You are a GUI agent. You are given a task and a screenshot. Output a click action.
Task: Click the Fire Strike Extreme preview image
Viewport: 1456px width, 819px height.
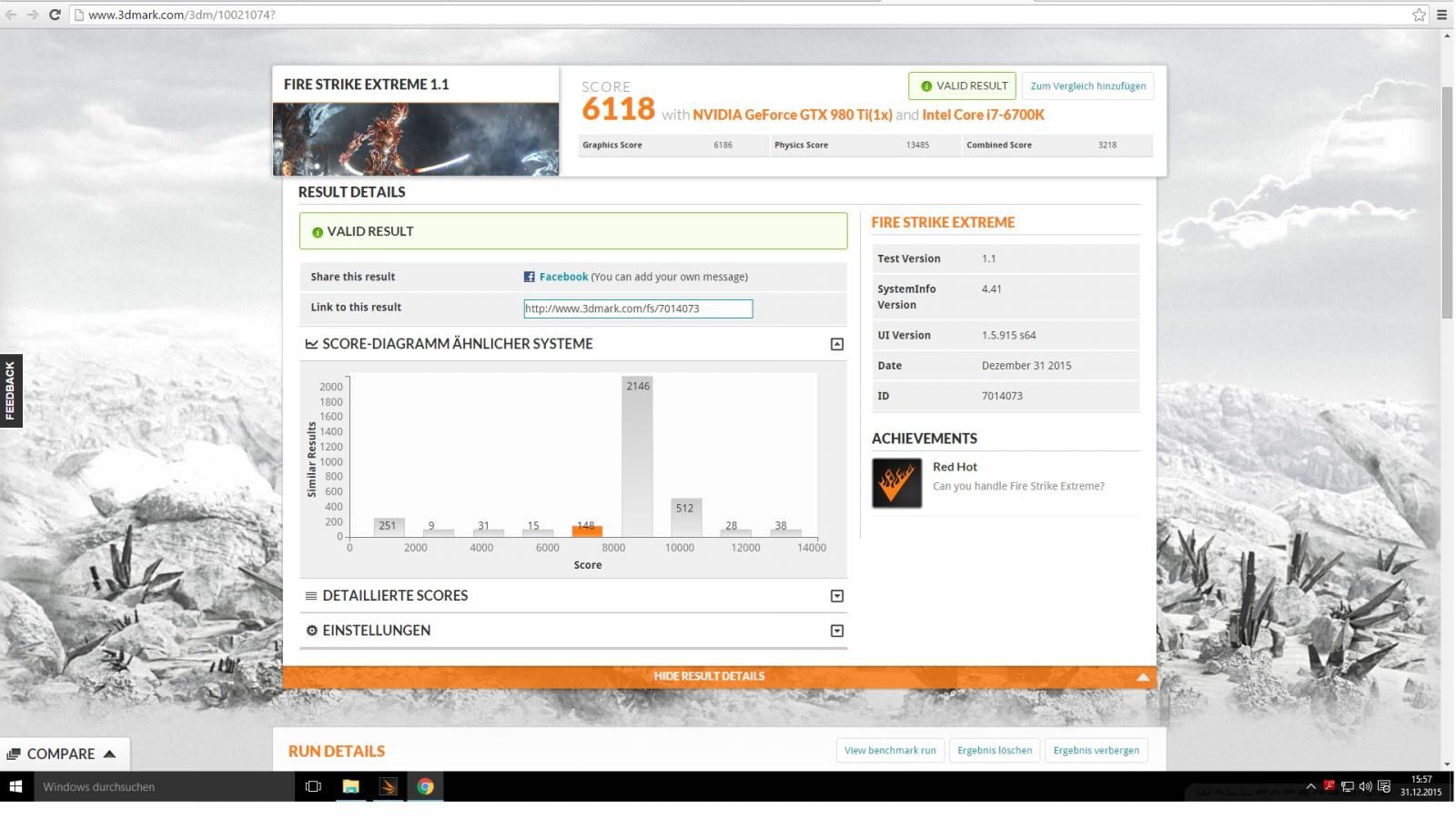coord(416,138)
